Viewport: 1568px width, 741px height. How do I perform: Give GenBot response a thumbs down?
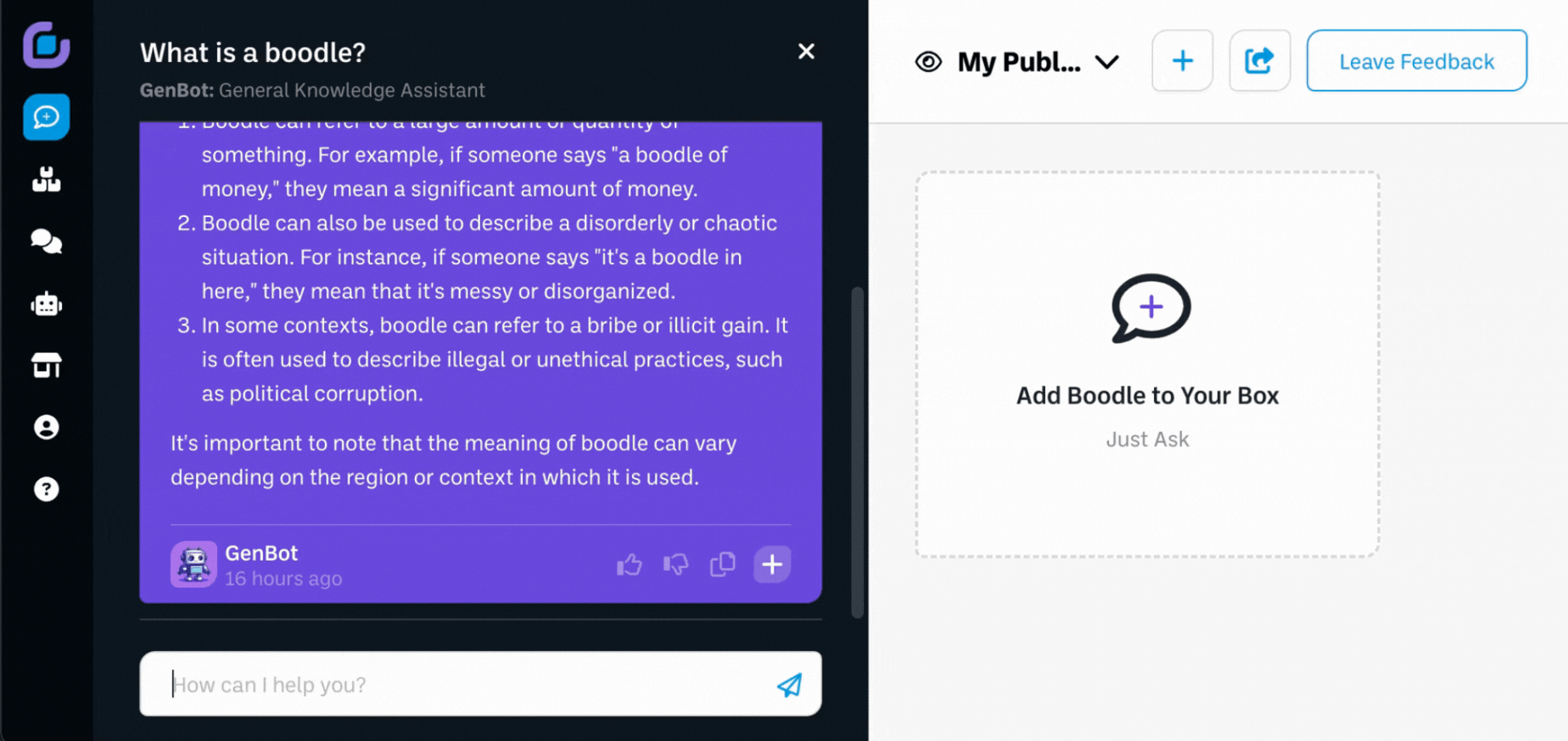pos(675,564)
